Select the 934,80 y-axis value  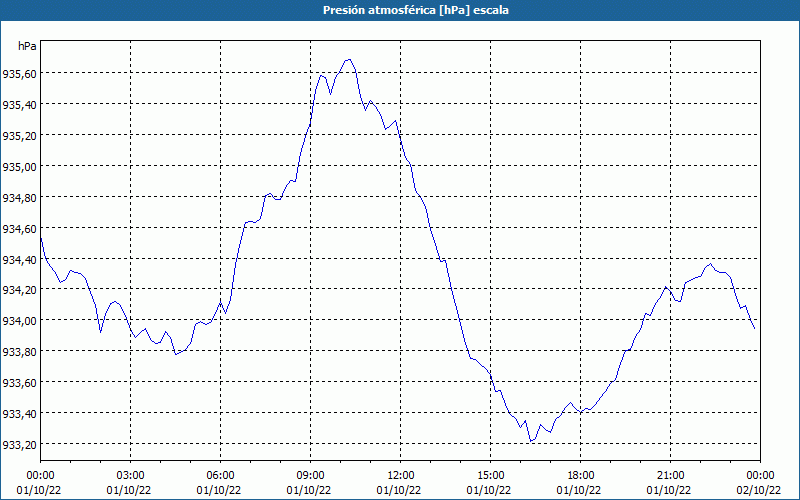(19, 197)
